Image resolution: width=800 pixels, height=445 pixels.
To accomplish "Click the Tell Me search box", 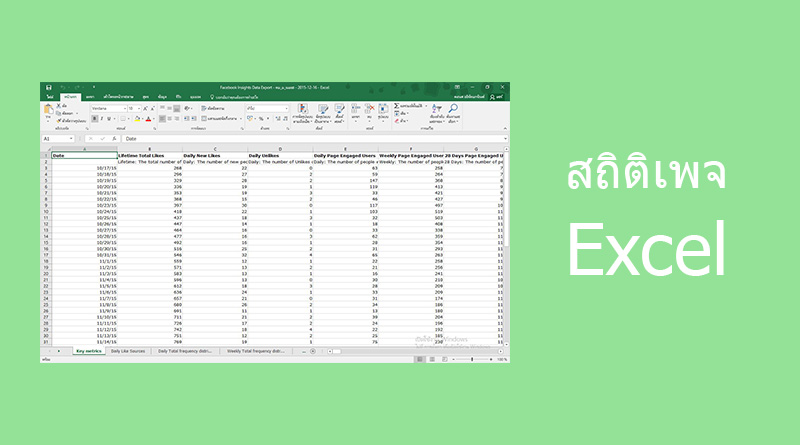I will pyautogui.click(x=235, y=97).
